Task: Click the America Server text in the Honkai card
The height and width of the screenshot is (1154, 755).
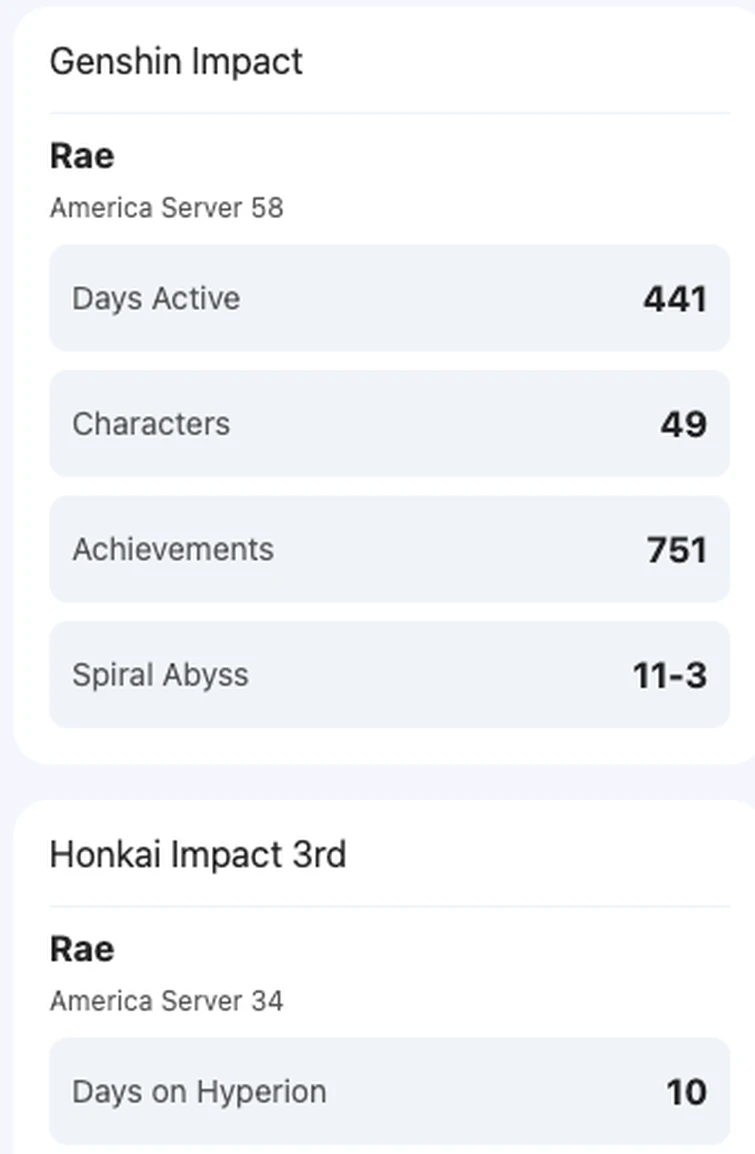Action: (146, 1001)
